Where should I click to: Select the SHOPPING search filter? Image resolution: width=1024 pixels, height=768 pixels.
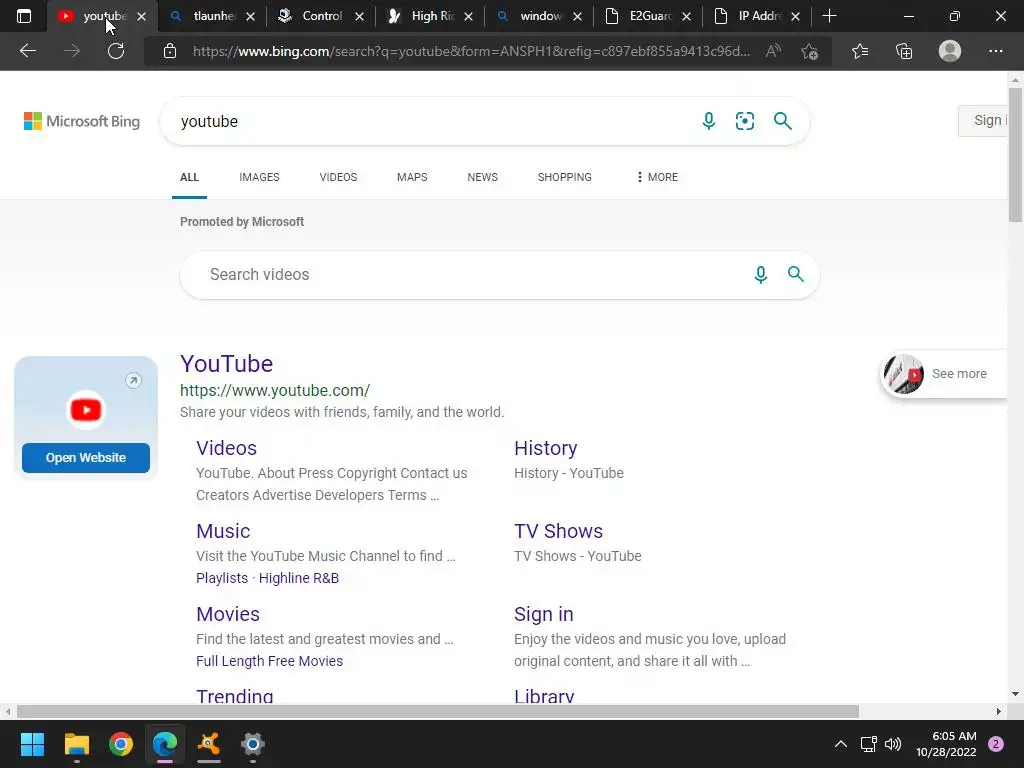click(x=564, y=177)
